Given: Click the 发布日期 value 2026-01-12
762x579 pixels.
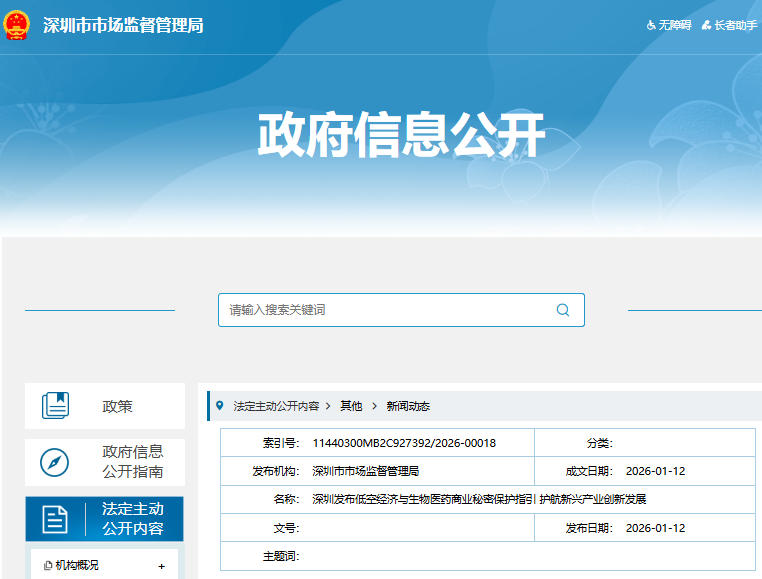Looking at the screenshot, I should coord(655,528).
